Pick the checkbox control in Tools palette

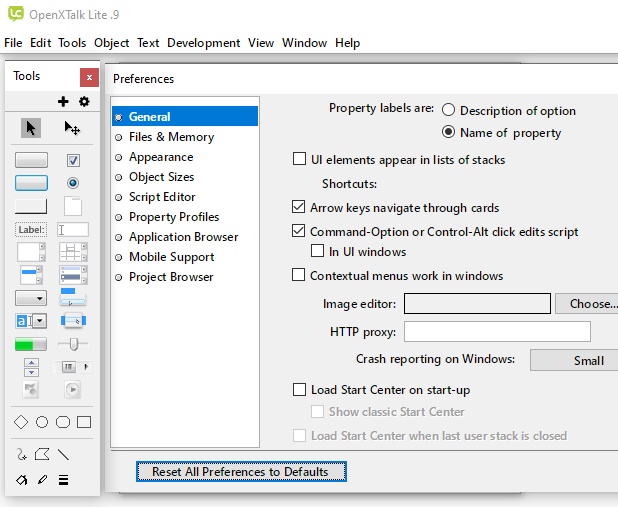pos(73,160)
